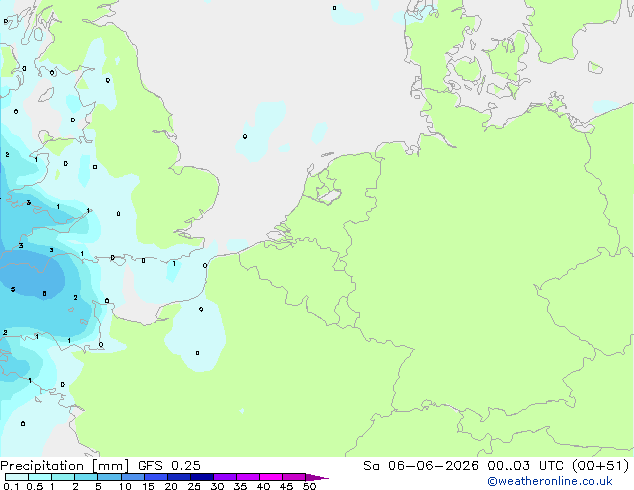The image size is (634, 490).
Task: Click the 'GFS 0.25' model label
Action: click(x=169, y=466)
